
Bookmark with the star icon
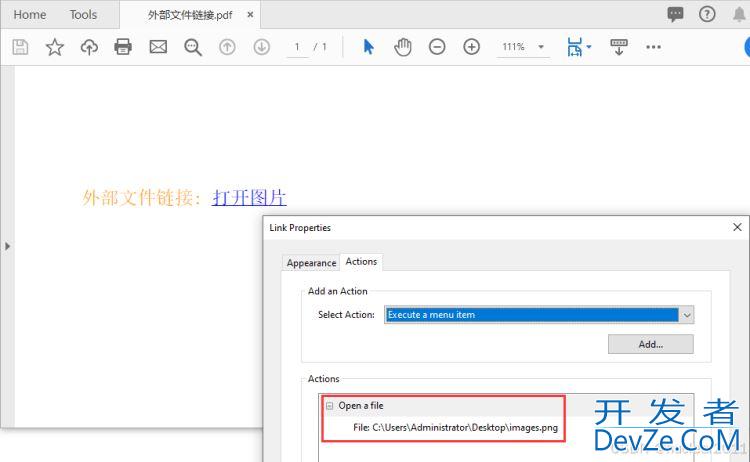tap(55, 47)
